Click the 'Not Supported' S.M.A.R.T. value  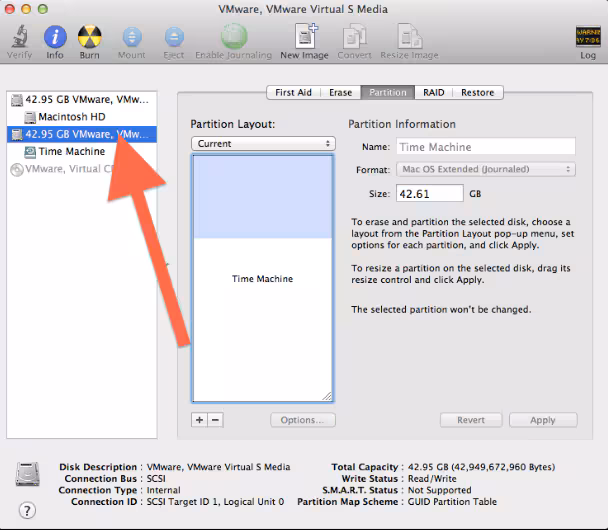click(x=439, y=490)
